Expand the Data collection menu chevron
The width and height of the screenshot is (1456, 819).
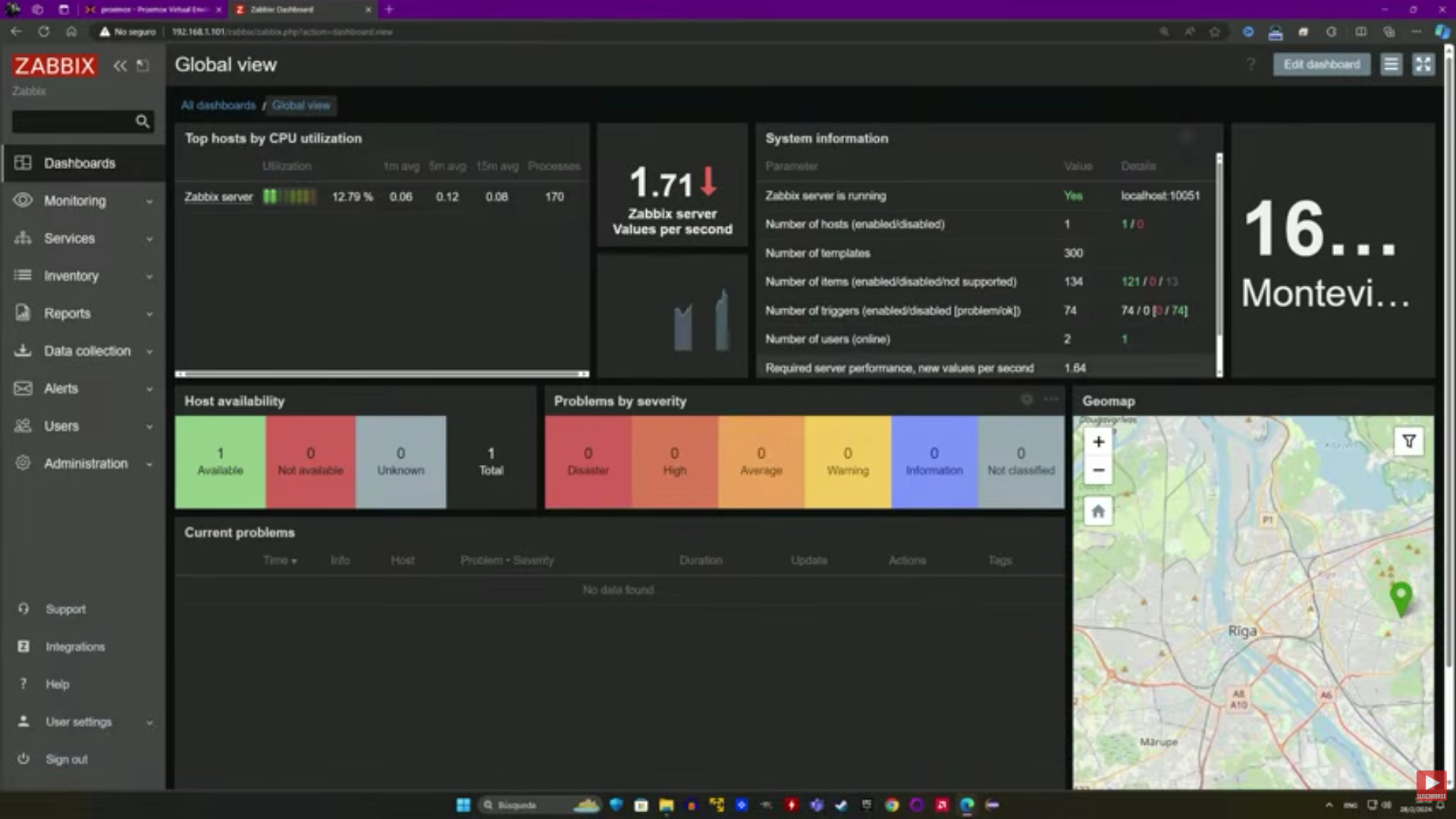(149, 352)
